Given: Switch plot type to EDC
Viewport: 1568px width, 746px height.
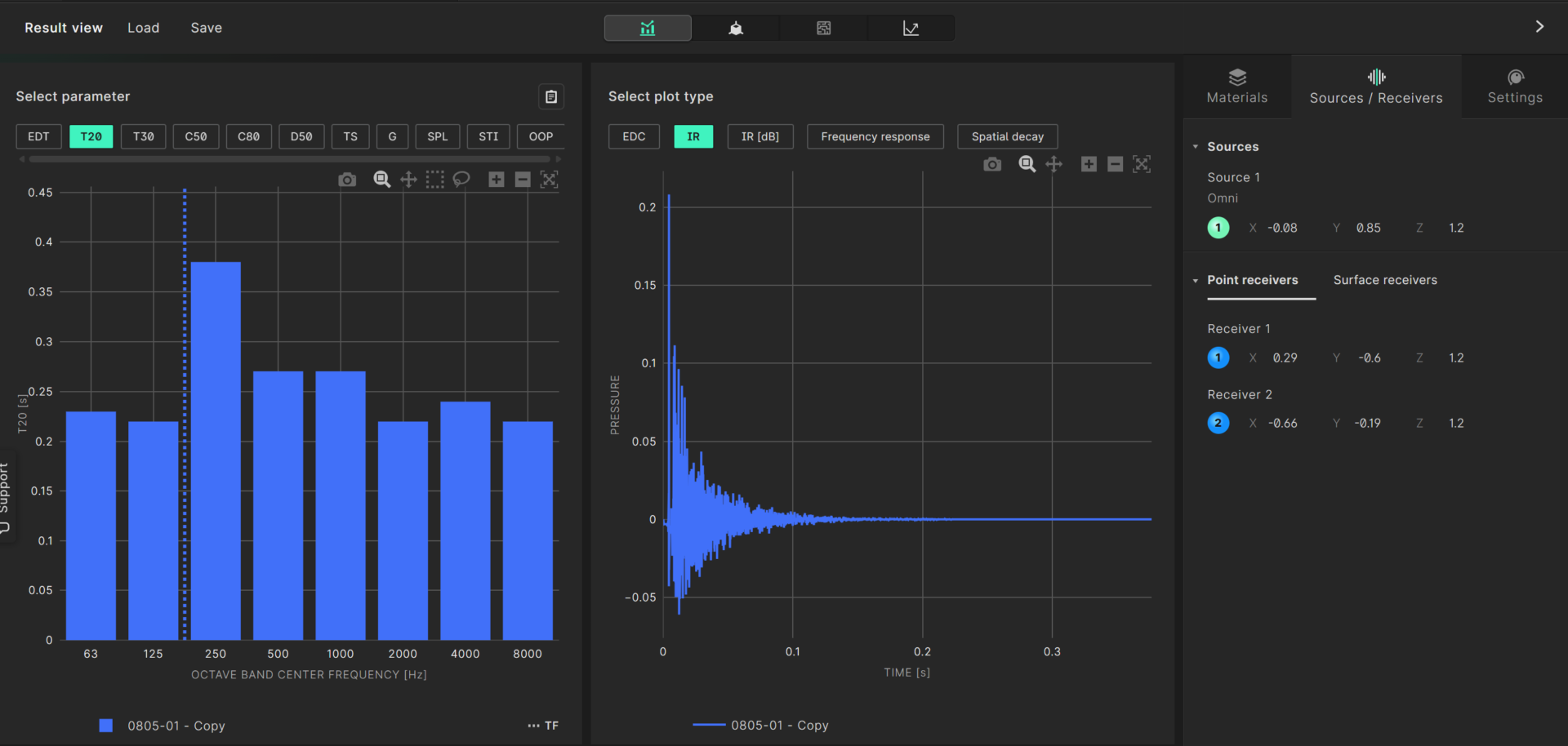Looking at the screenshot, I should point(634,136).
